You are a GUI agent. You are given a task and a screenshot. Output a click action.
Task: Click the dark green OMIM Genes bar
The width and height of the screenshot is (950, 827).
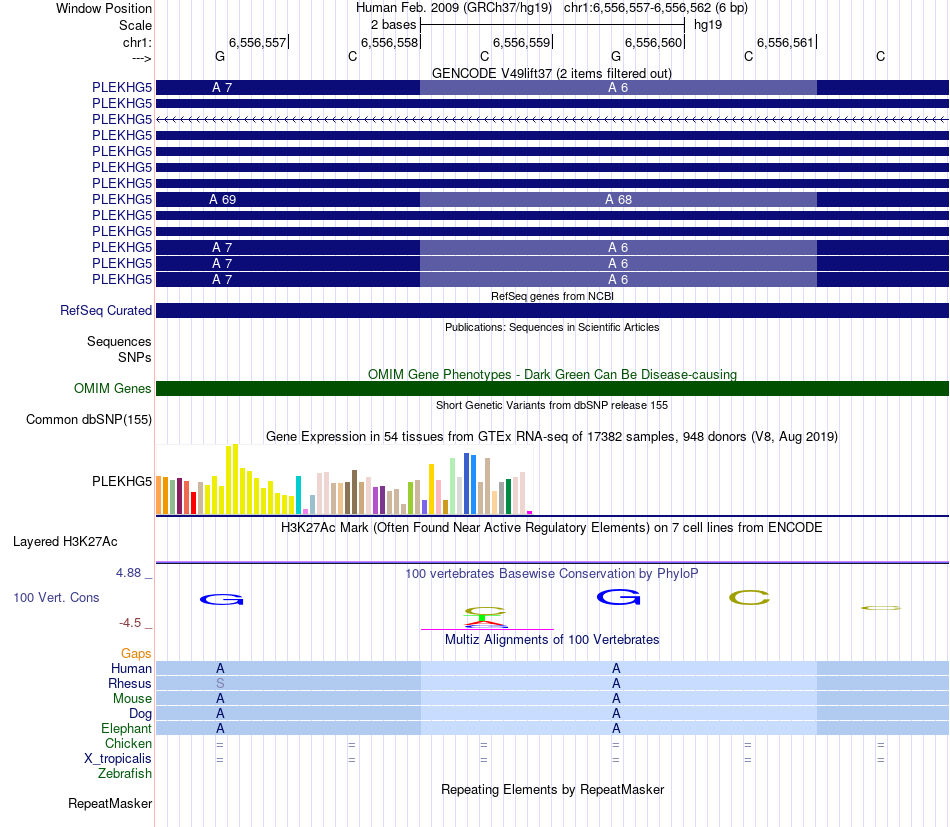pos(552,388)
